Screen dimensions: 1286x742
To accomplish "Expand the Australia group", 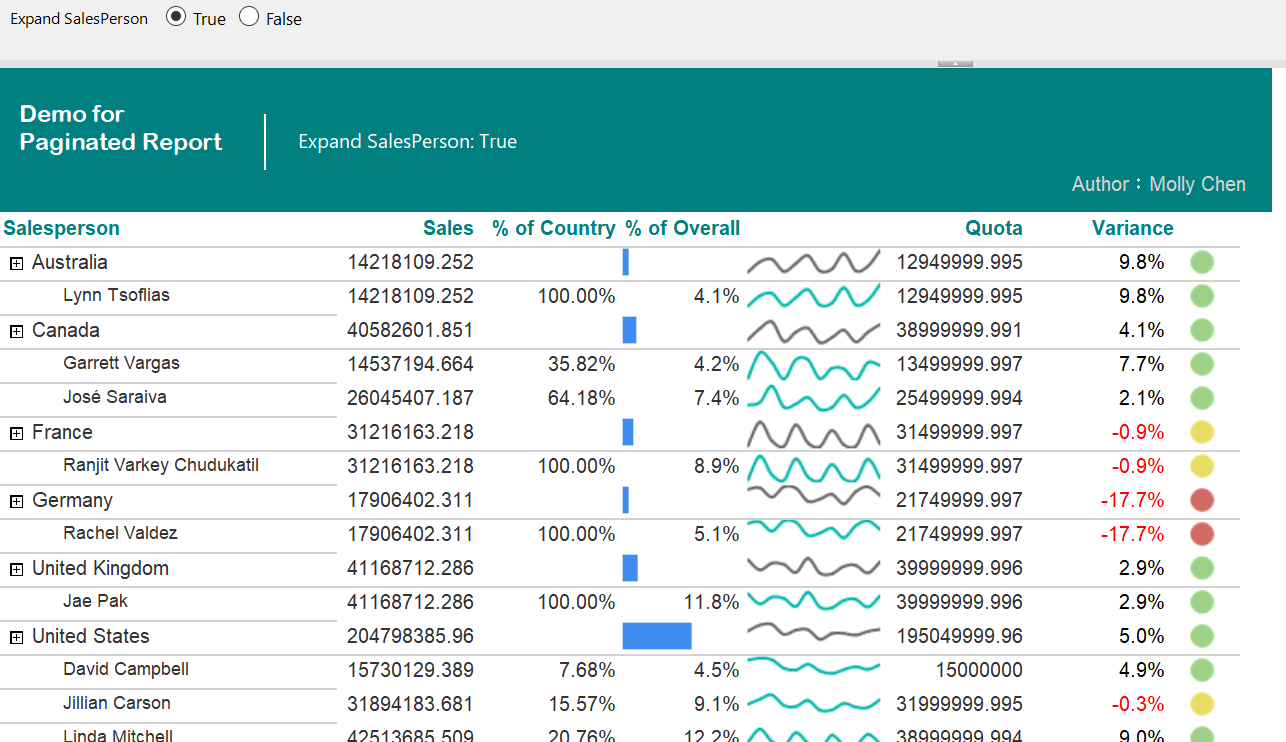I will [x=14, y=262].
